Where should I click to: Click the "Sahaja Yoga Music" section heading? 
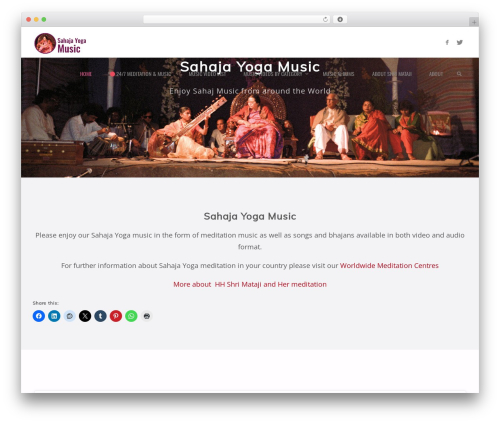(x=250, y=216)
